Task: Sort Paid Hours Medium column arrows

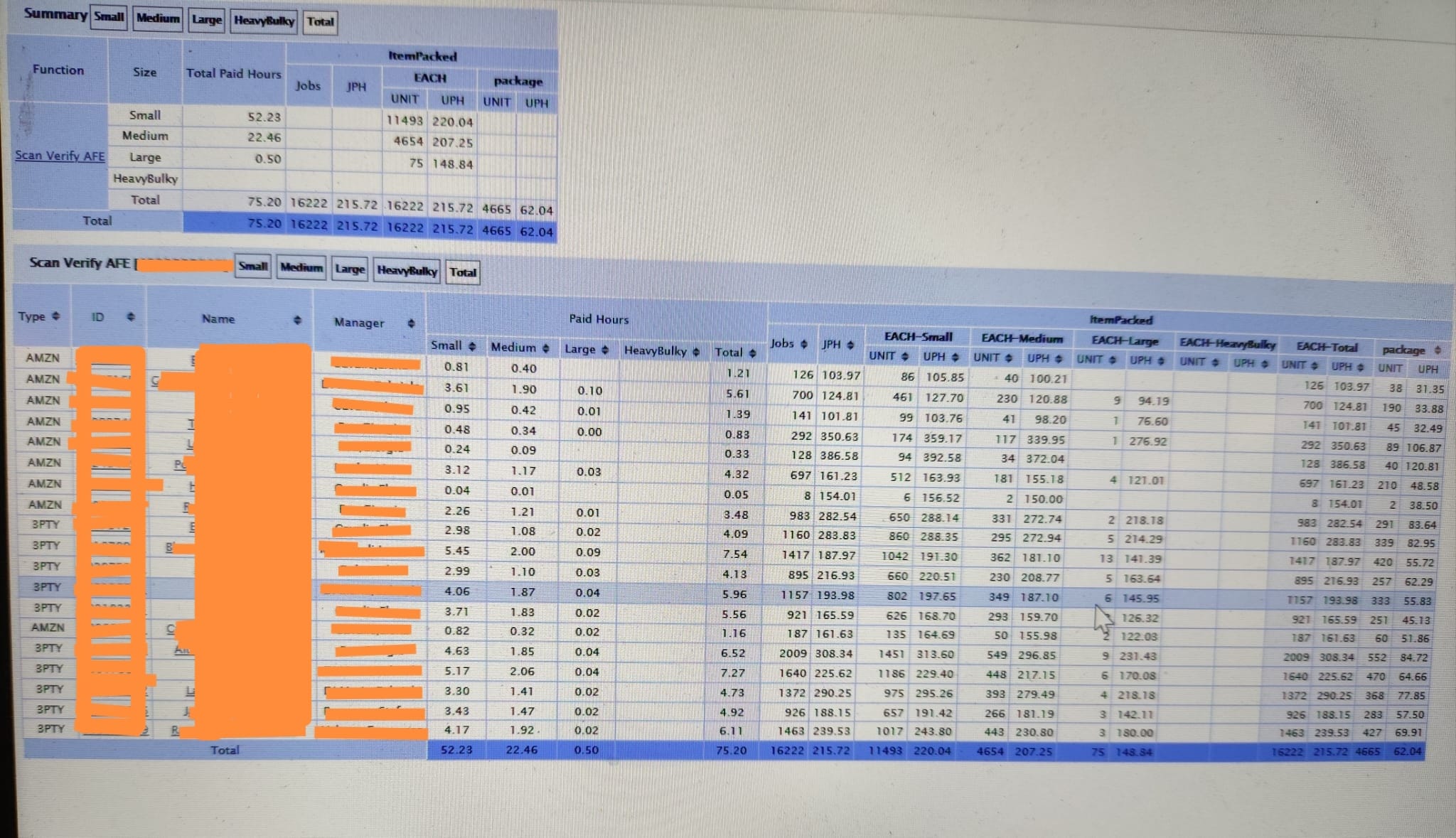Action: [545, 348]
